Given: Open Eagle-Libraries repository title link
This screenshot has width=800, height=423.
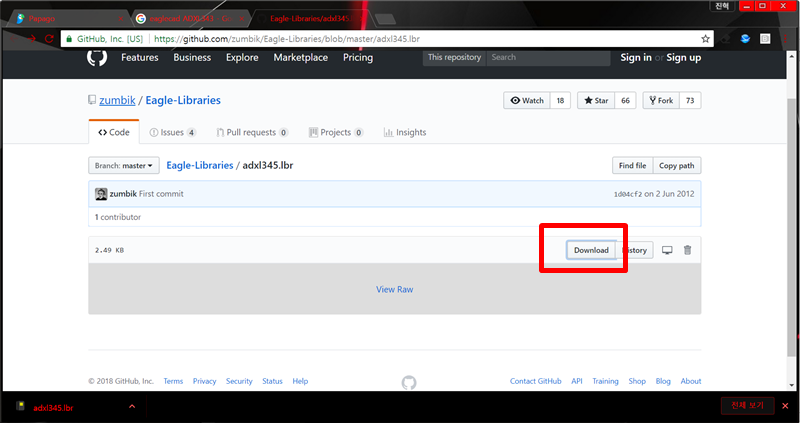Looking at the screenshot, I should (x=183, y=100).
